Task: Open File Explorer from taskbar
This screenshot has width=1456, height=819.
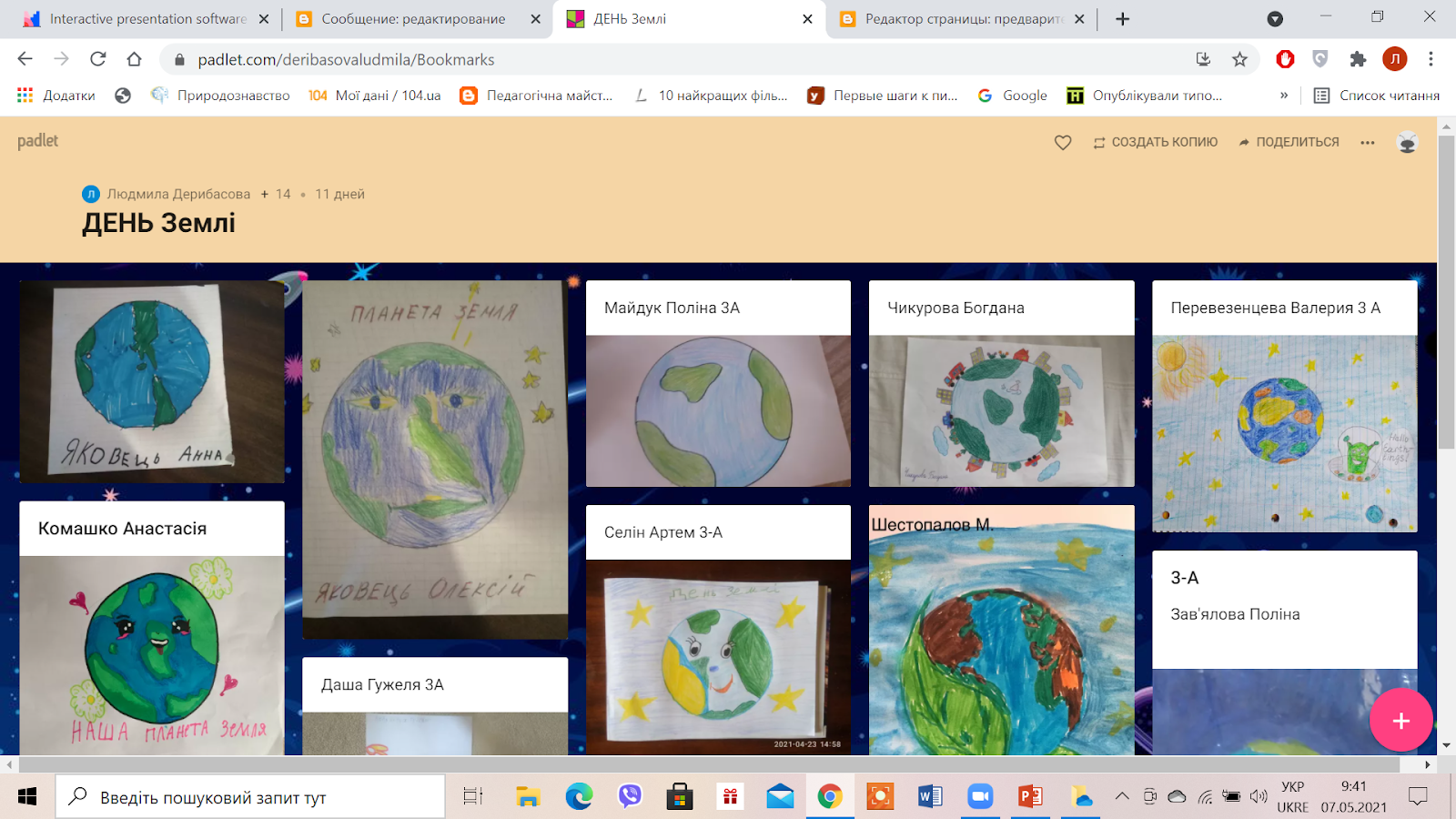Action: pyautogui.click(x=528, y=797)
